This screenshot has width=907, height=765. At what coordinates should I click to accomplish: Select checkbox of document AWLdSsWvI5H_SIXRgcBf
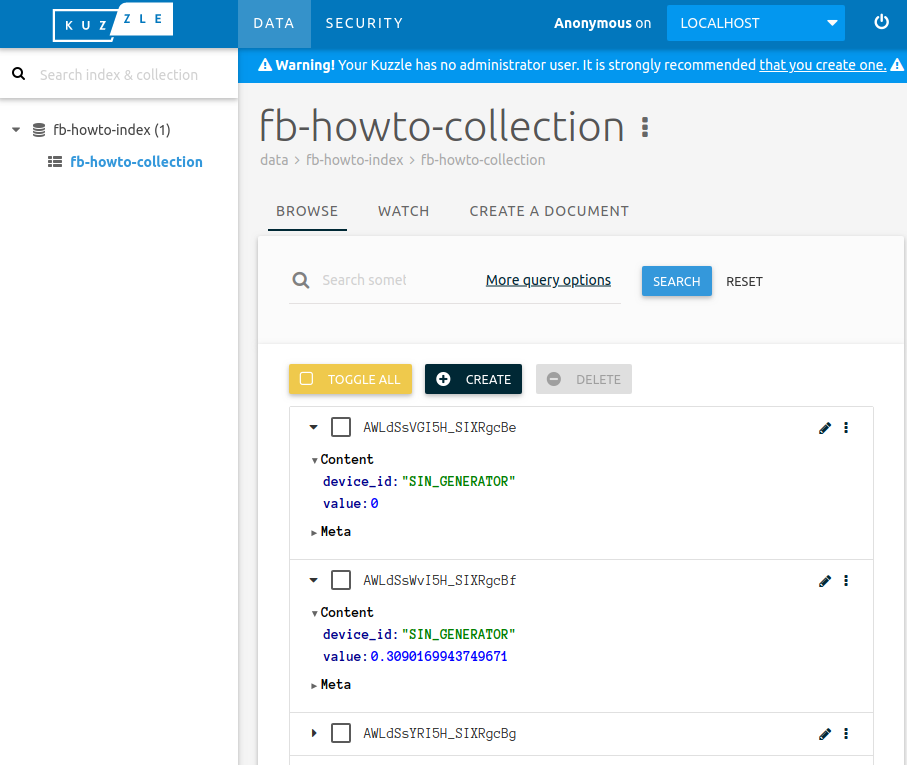[x=341, y=581]
